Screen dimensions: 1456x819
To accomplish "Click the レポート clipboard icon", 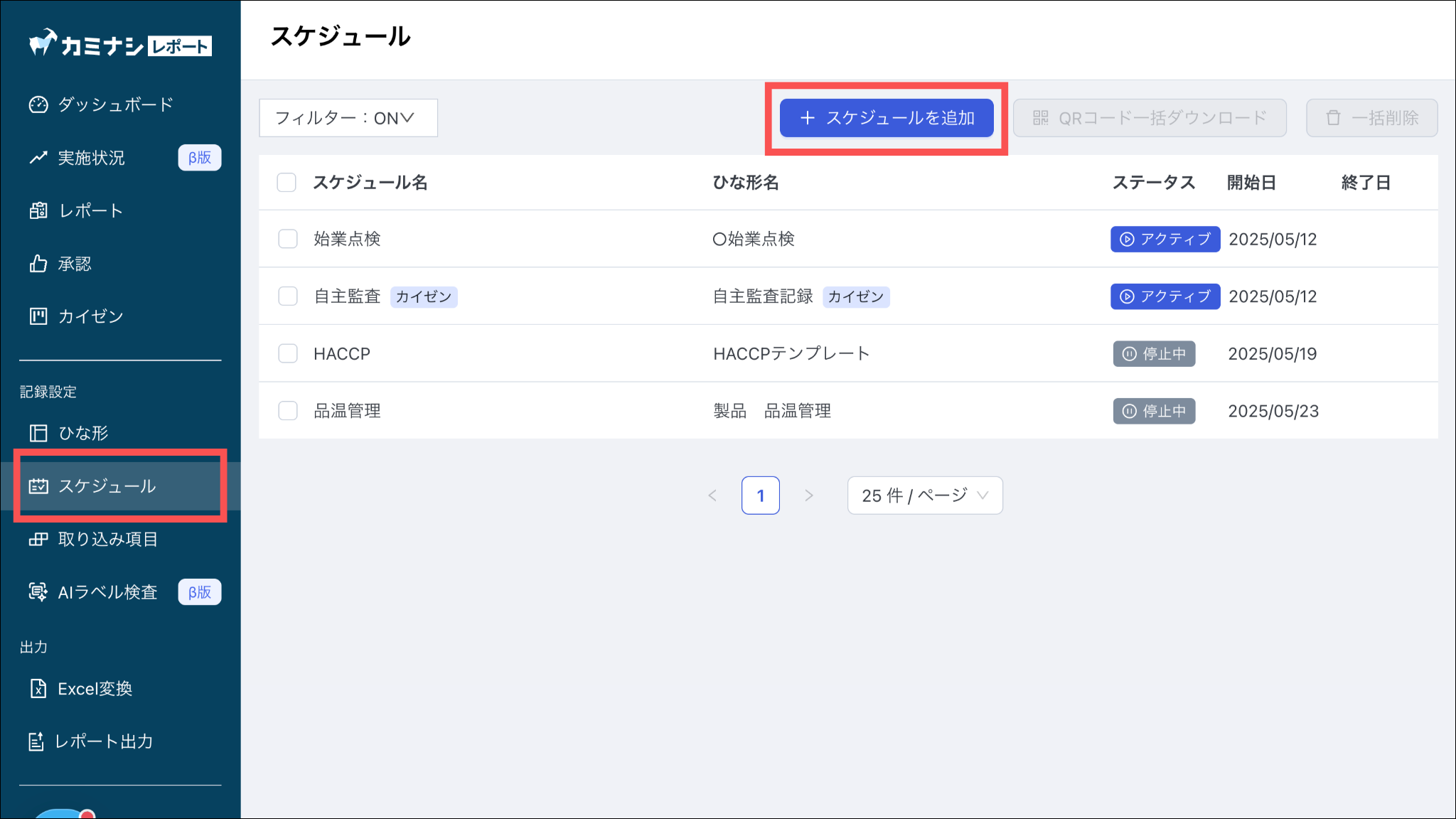I will (x=38, y=210).
